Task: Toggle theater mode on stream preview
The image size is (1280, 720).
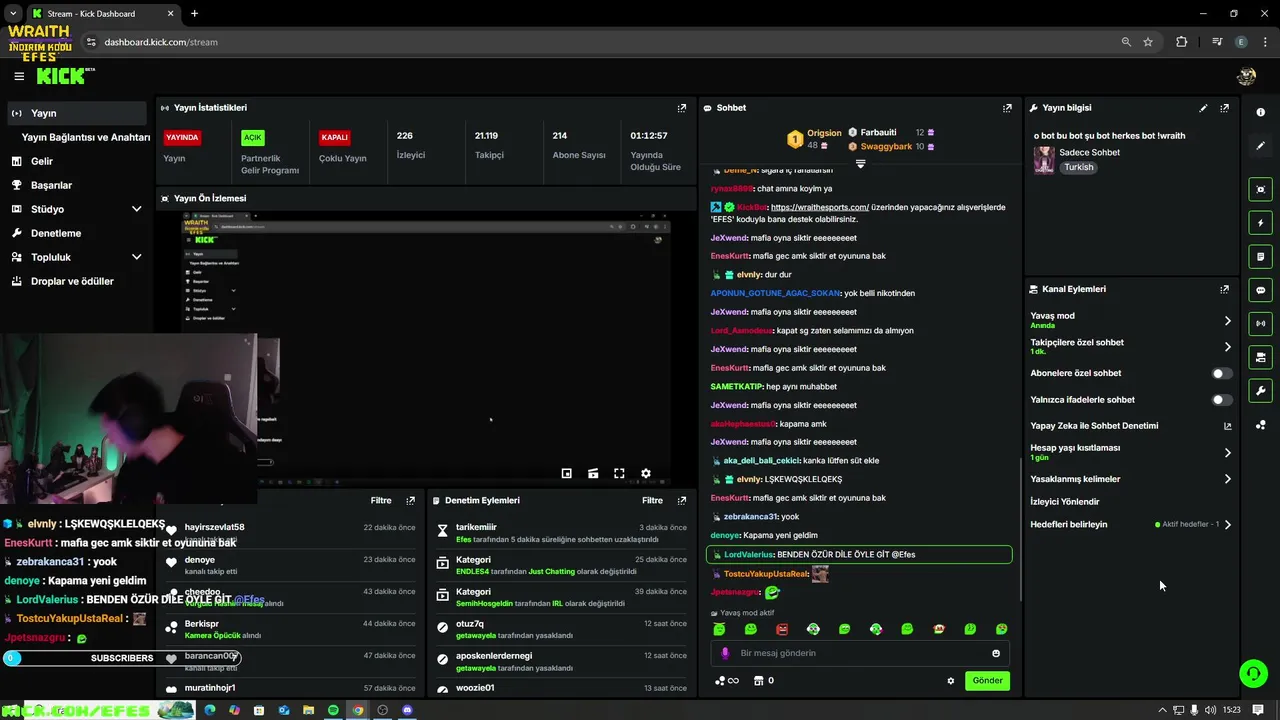Action: 593,474
